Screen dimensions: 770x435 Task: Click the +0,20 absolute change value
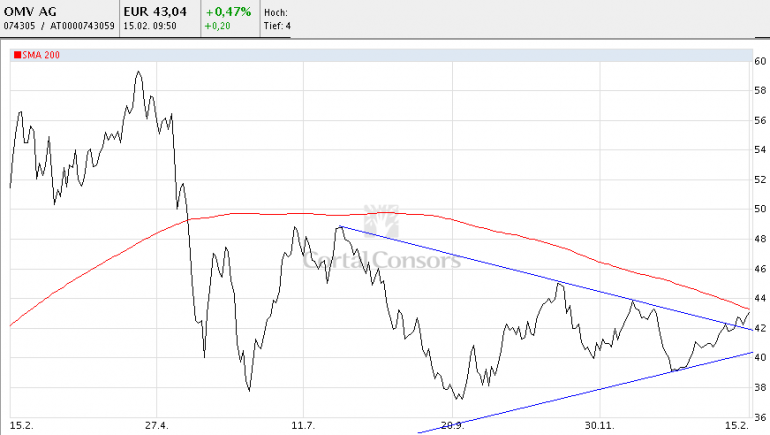point(218,26)
